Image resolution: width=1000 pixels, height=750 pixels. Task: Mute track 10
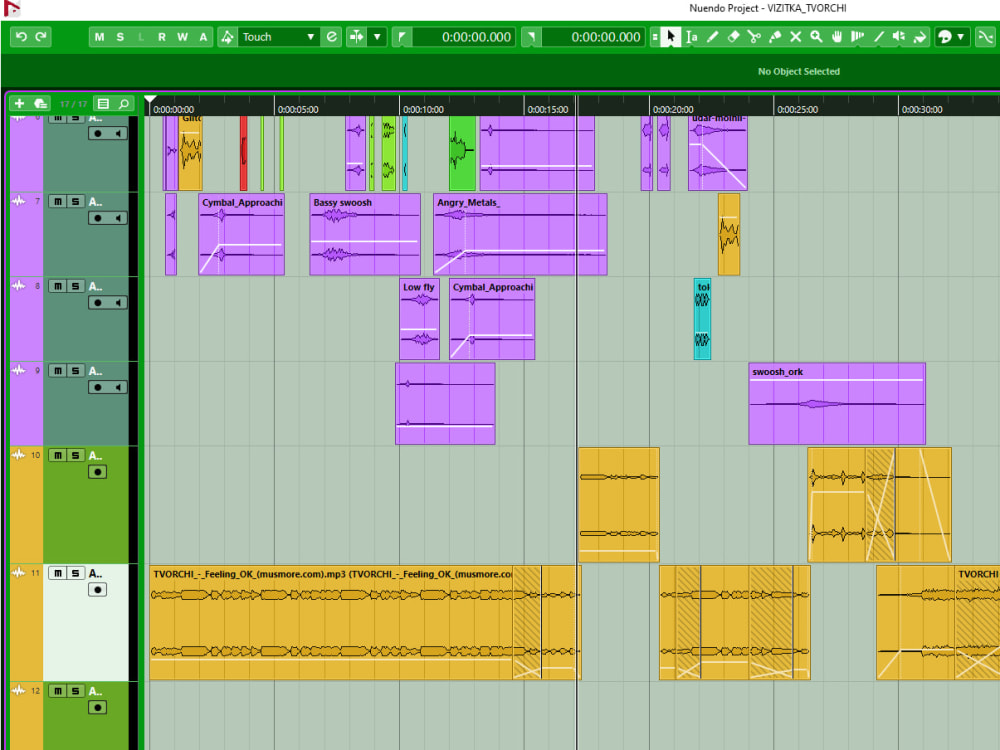(58, 455)
